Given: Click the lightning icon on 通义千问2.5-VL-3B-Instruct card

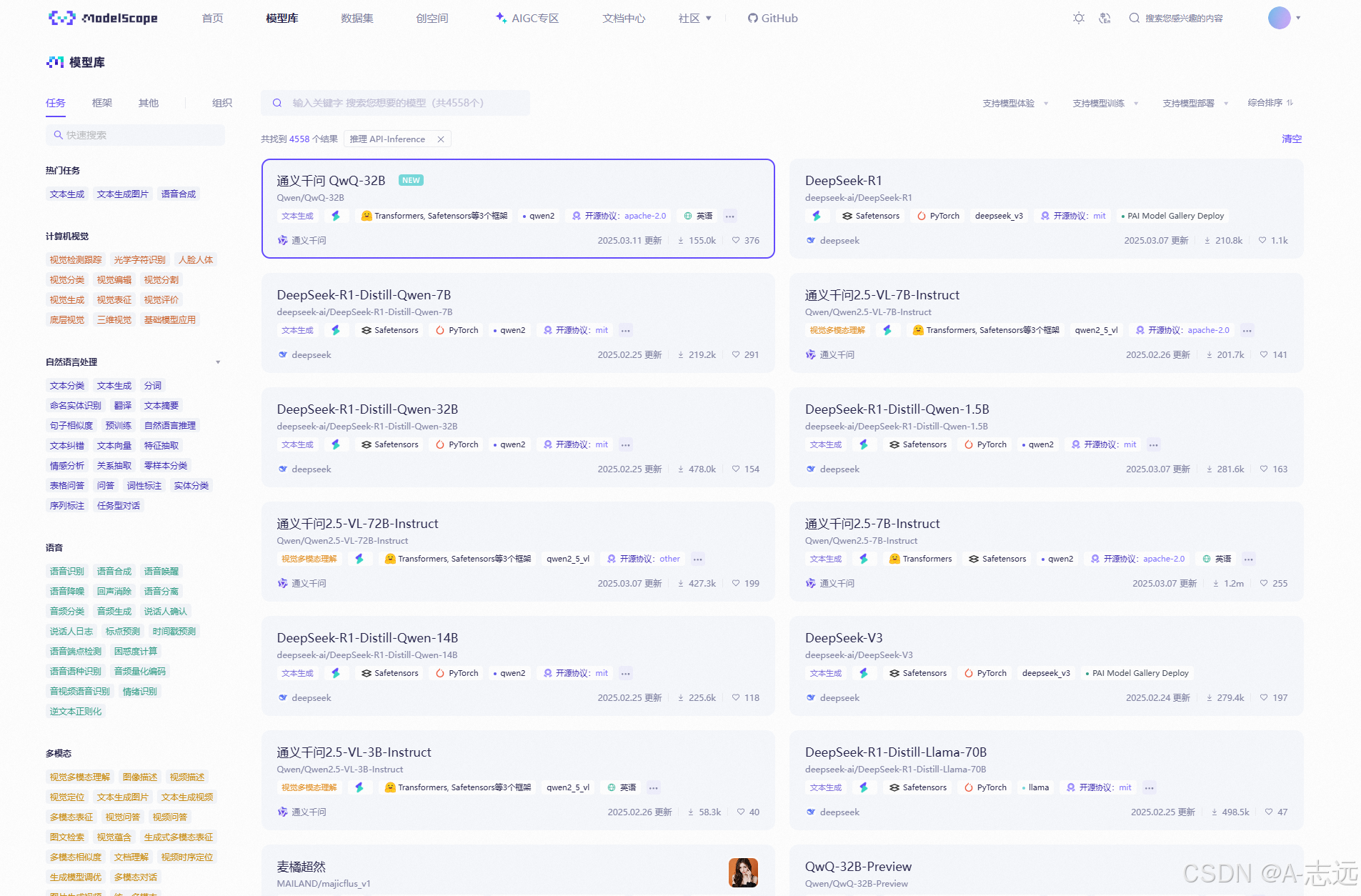Looking at the screenshot, I should (359, 787).
